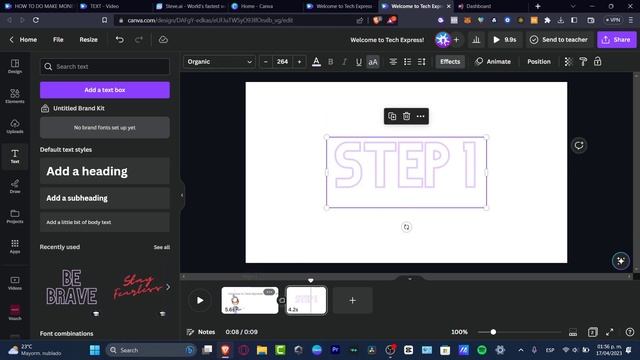This screenshot has width=640, height=360.
Task: Select the first page thumbnail in timeline
Action: tap(250, 300)
